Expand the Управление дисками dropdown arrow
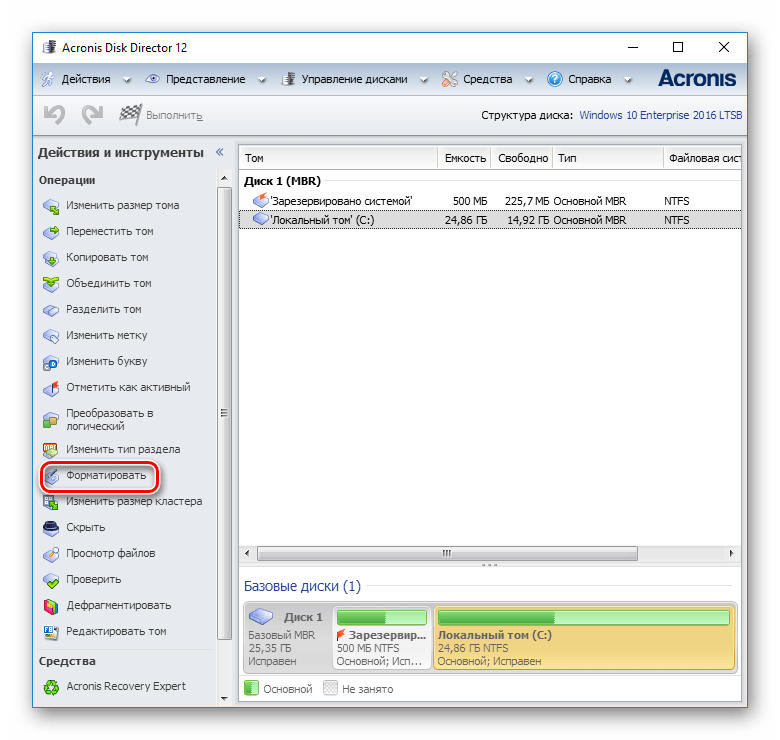This screenshot has width=780, height=740. [x=424, y=80]
